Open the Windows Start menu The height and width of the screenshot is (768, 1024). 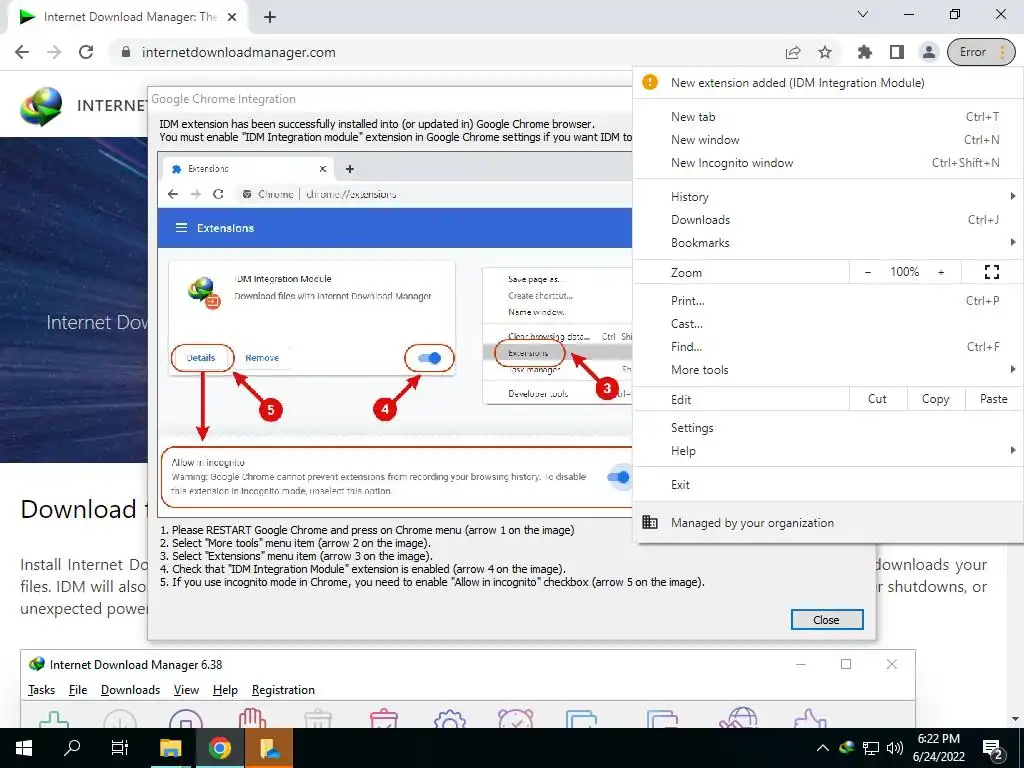point(24,748)
